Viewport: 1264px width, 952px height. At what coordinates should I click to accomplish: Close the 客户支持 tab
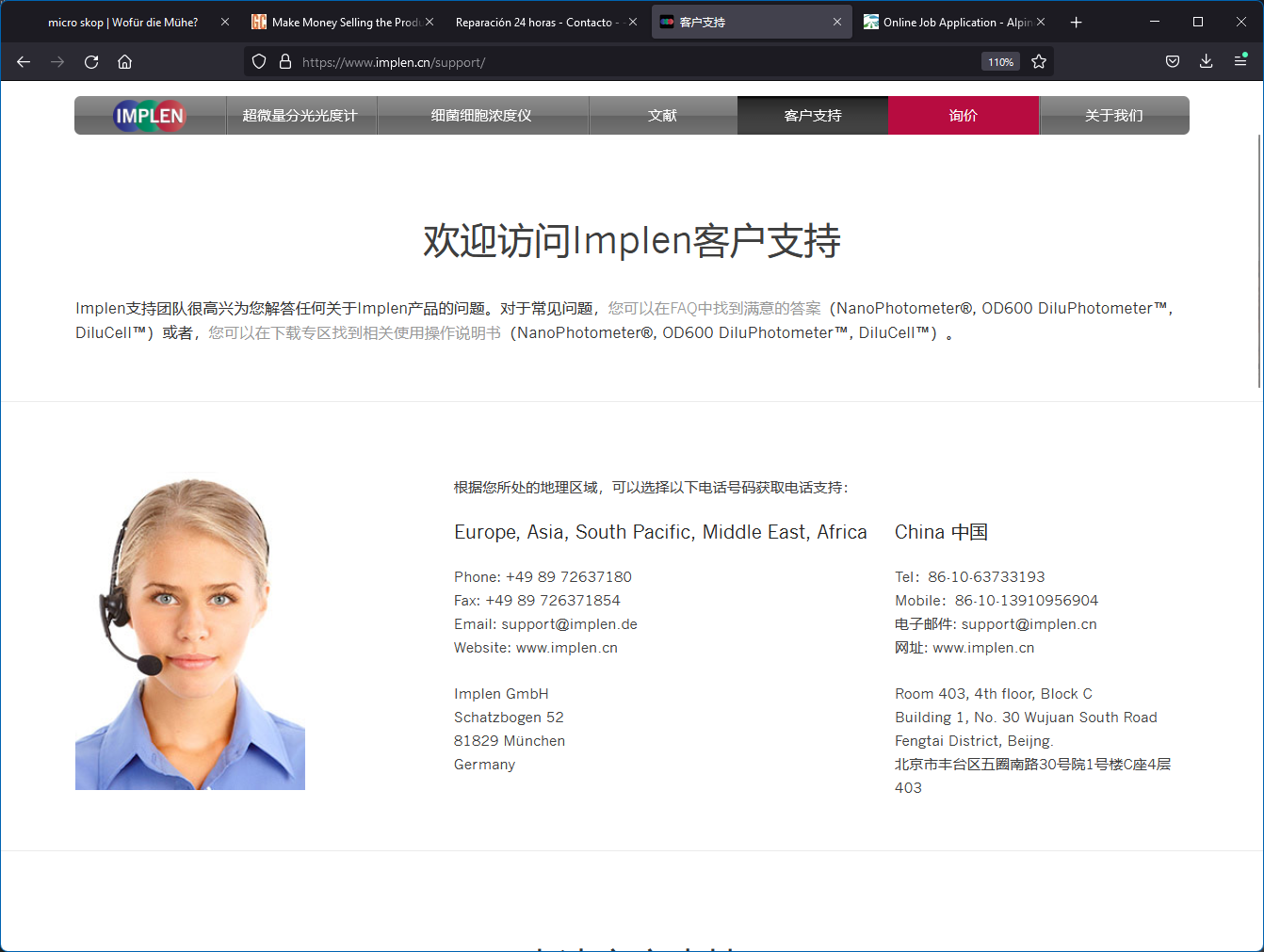point(837,23)
